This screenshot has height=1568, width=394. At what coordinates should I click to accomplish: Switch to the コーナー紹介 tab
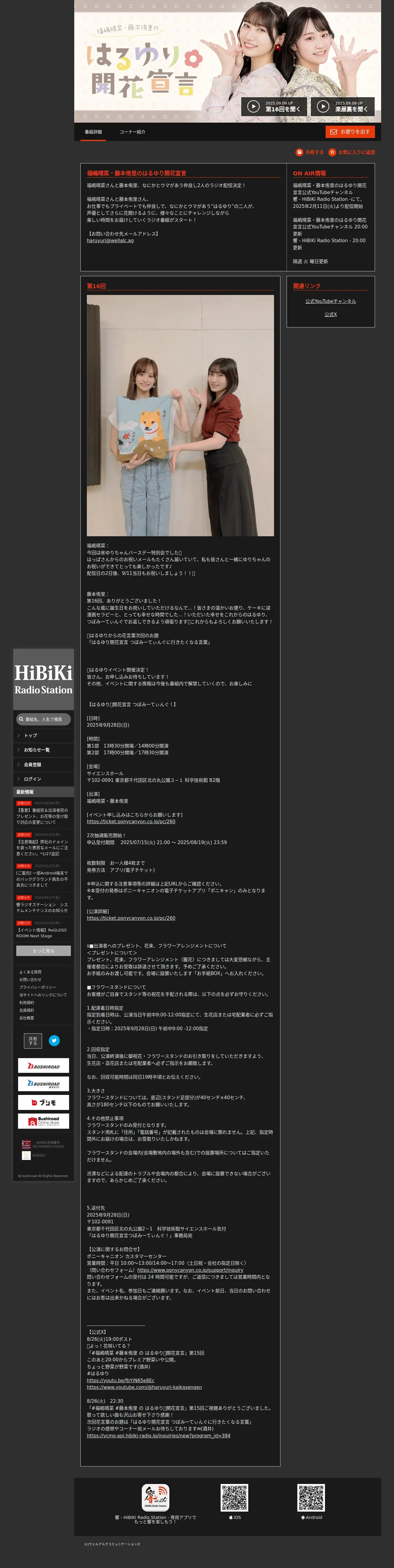tap(132, 132)
